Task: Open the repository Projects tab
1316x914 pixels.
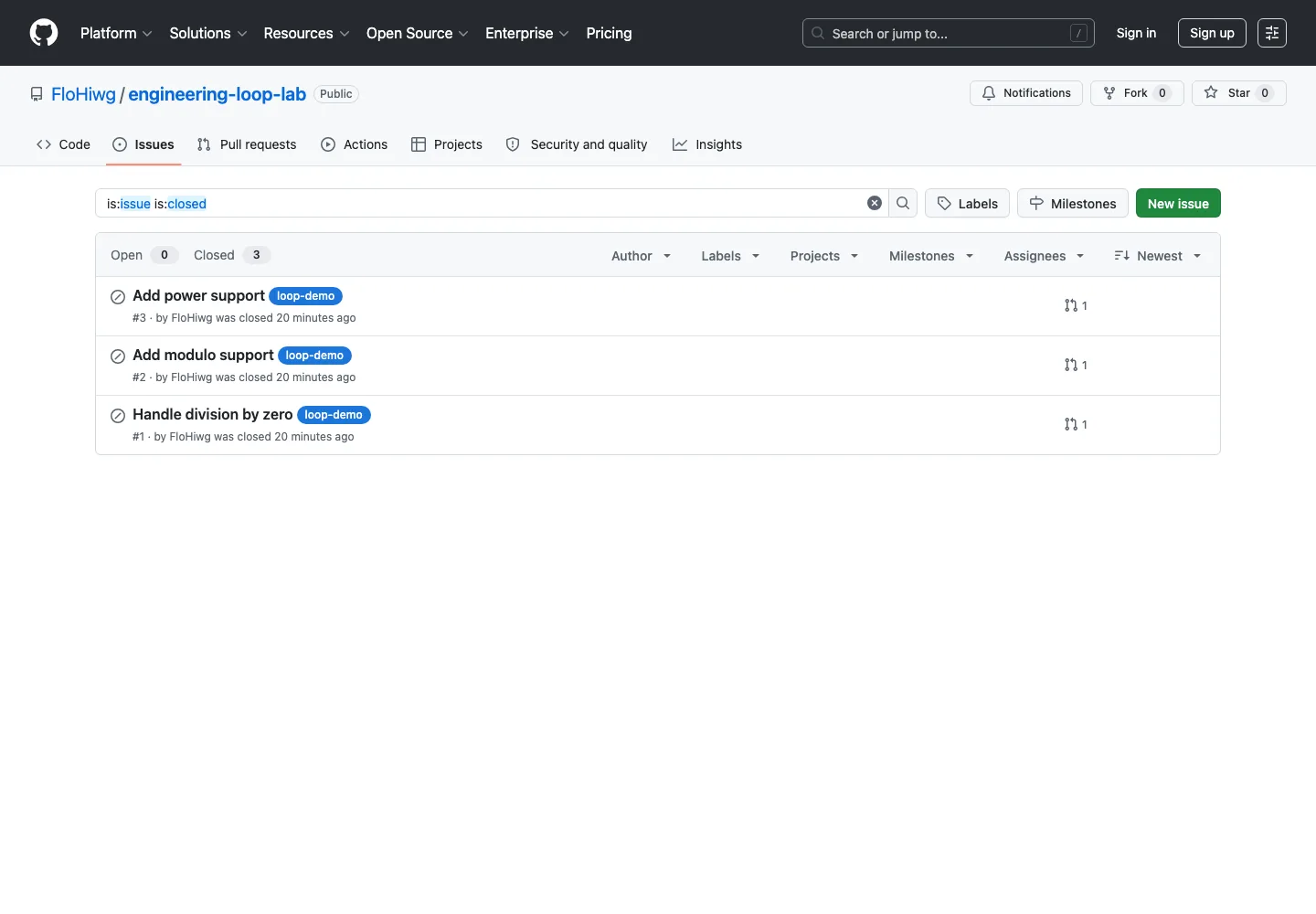Action: [x=447, y=144]
